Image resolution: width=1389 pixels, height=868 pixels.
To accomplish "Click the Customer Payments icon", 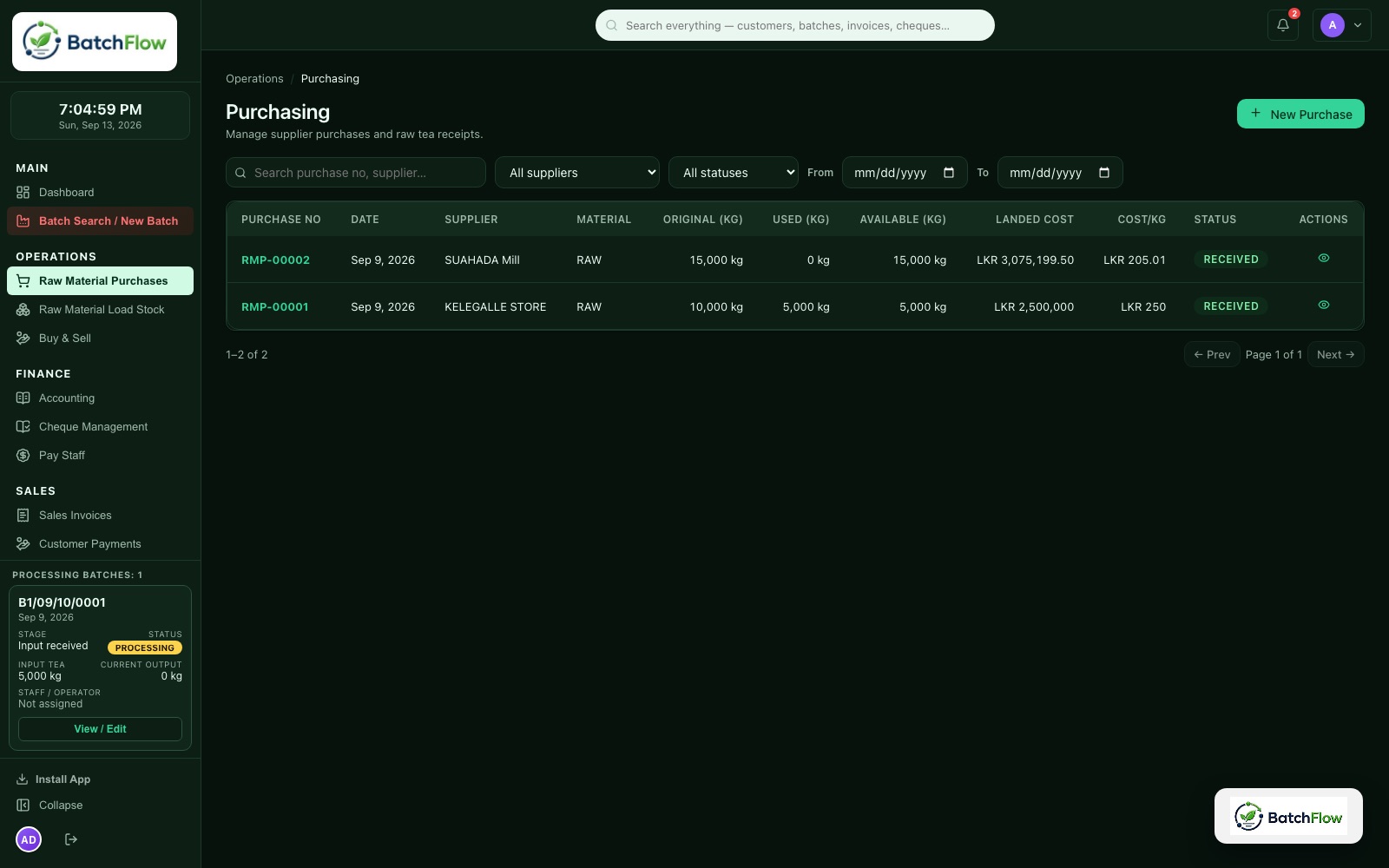I will [23, 544].
